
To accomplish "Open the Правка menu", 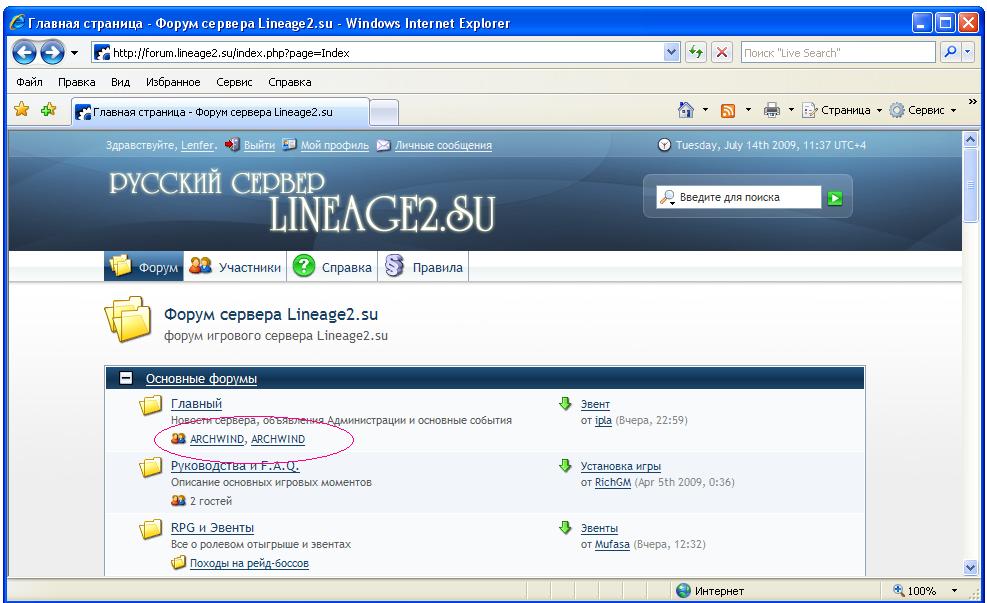I will tap(77, 82).
